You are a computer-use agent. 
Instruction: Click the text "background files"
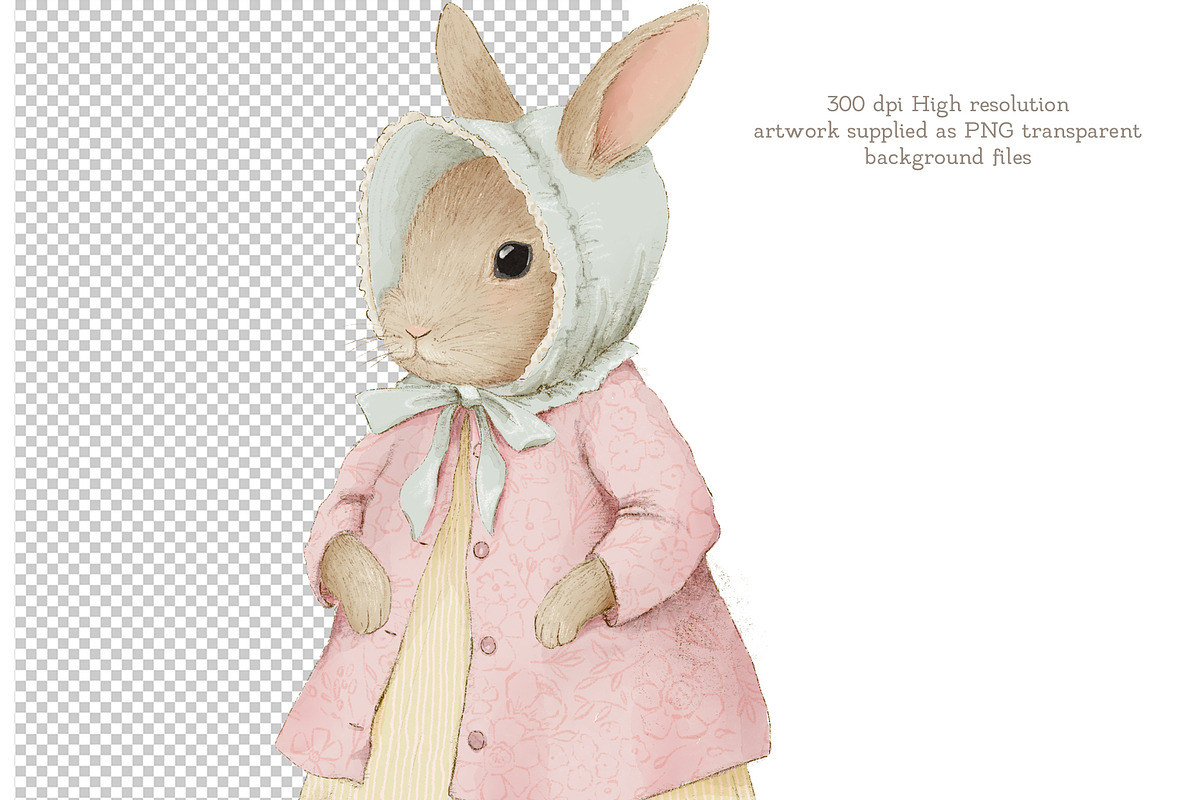(x=948, y=158)
